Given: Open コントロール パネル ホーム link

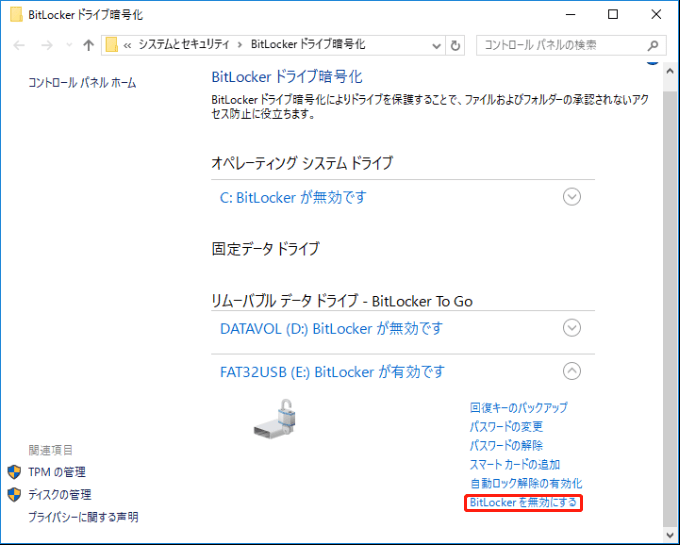Looking at the screenshot, I should point(82,82).
